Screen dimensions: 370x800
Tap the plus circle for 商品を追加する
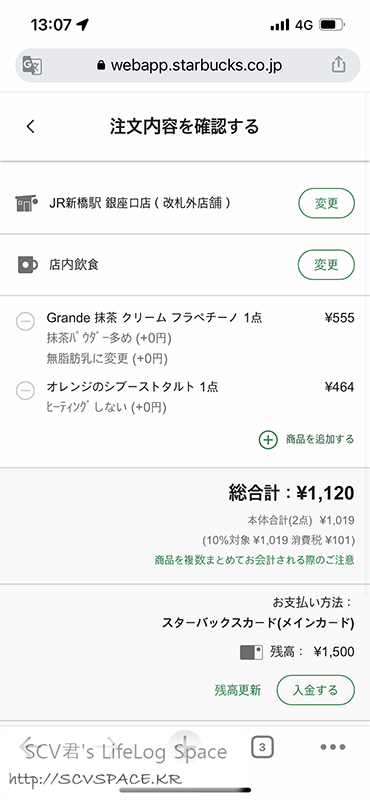click(x=268, y=440)
